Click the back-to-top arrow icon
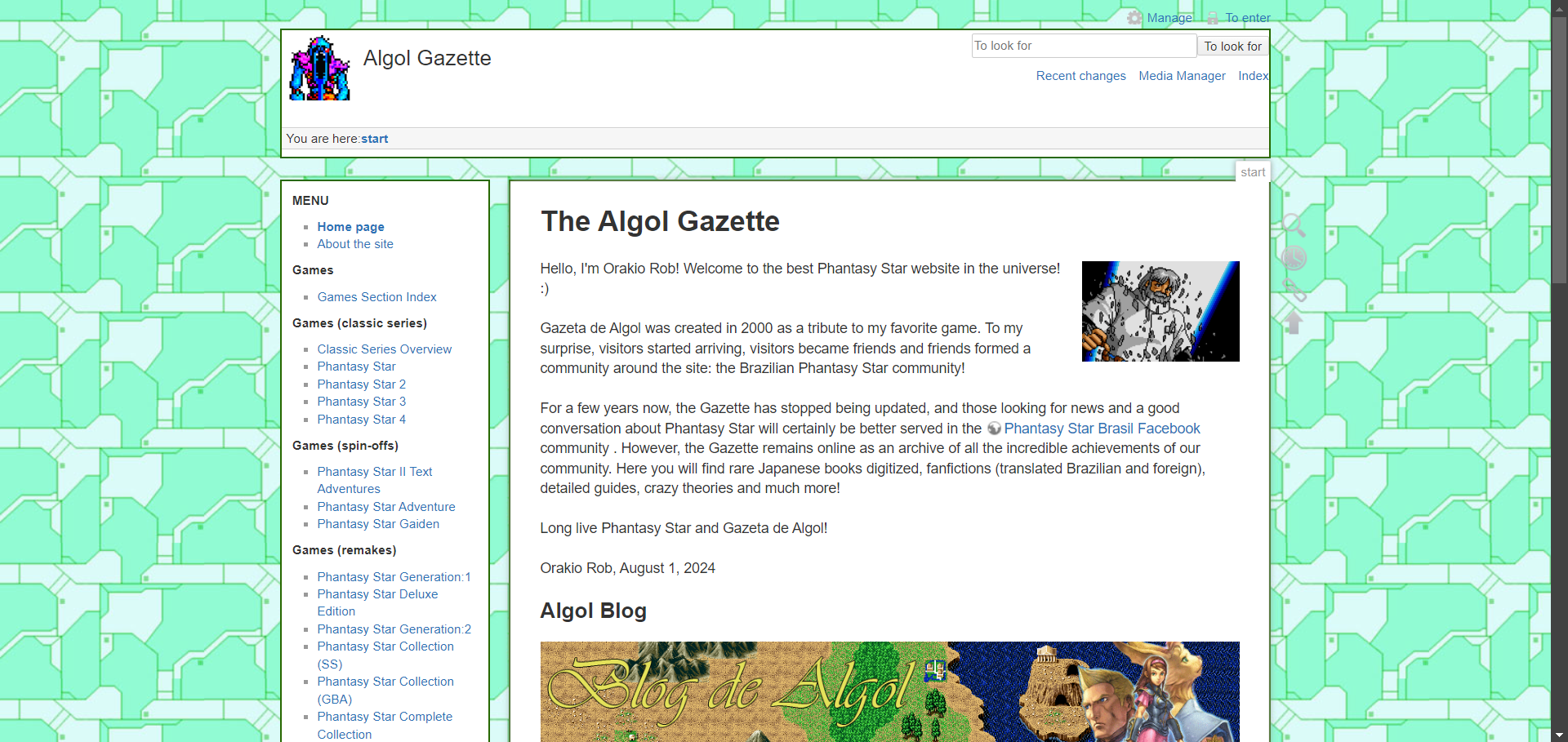 1294,323
